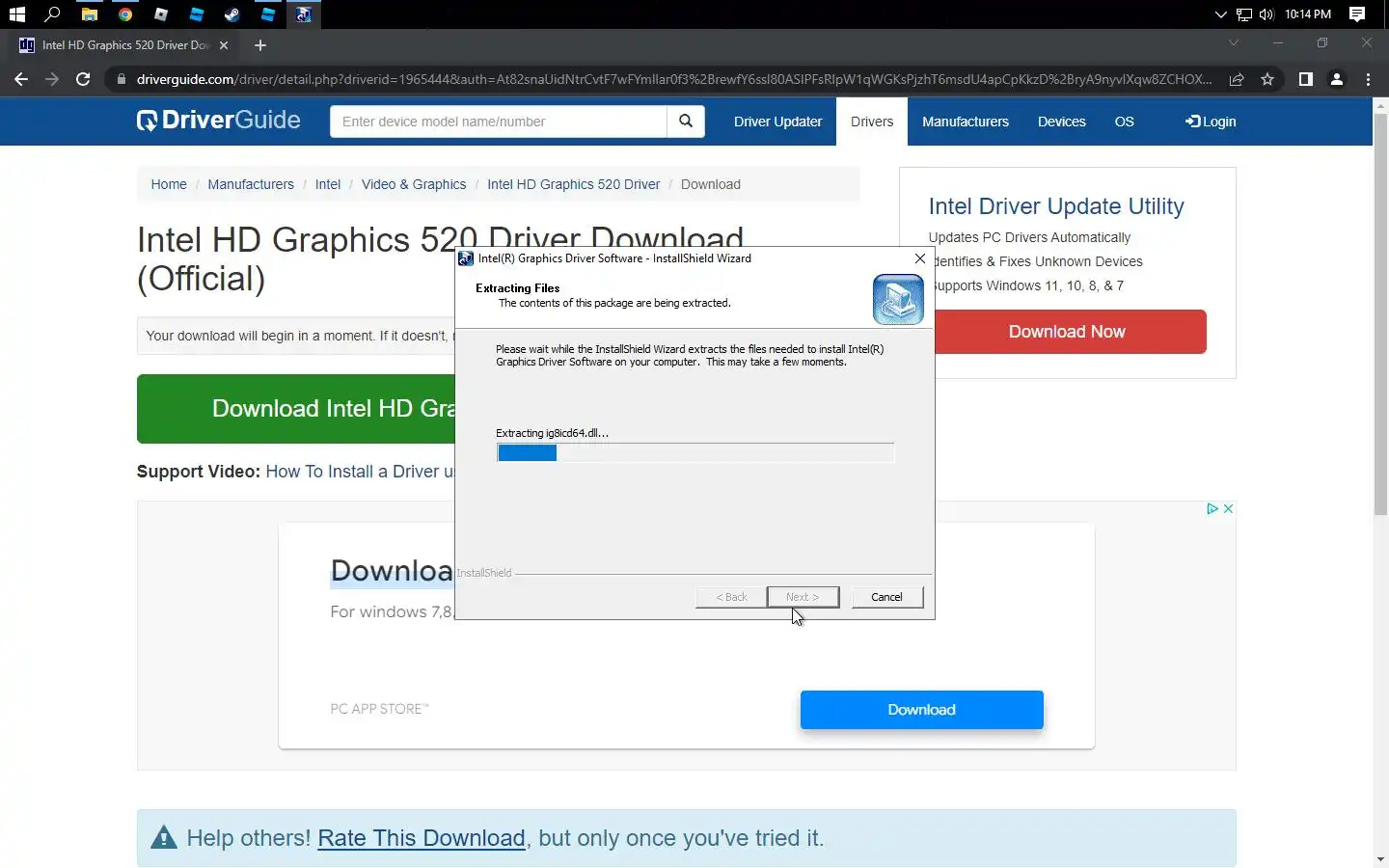Click the scrollbar down arrow
Image resolution: width=1389 pixels, height=868 pixels.
coord(1380,859)
